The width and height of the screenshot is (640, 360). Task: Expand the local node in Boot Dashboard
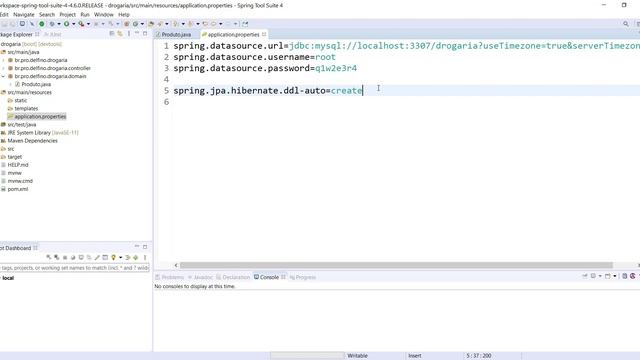[x=1, y=278]
